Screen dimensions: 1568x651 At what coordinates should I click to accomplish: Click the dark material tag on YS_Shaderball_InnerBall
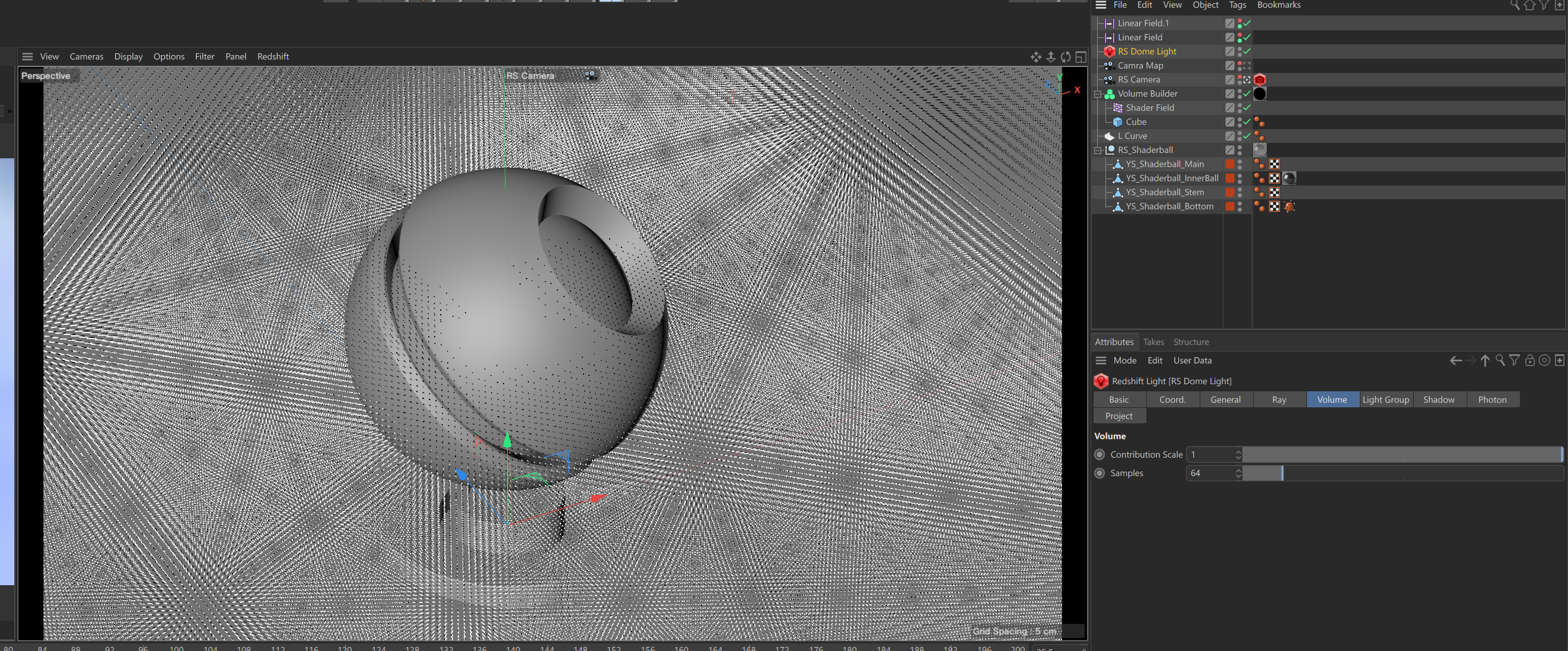click(x=1289, y=178)
